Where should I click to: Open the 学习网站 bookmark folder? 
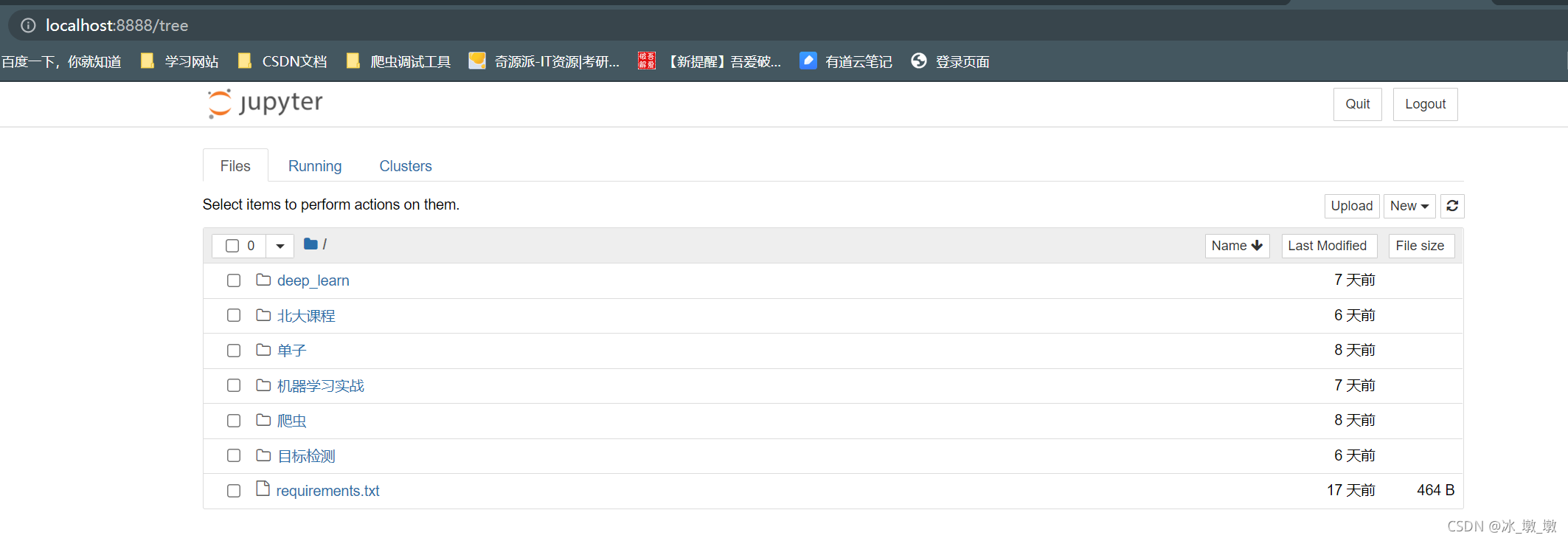coord(179,61)
